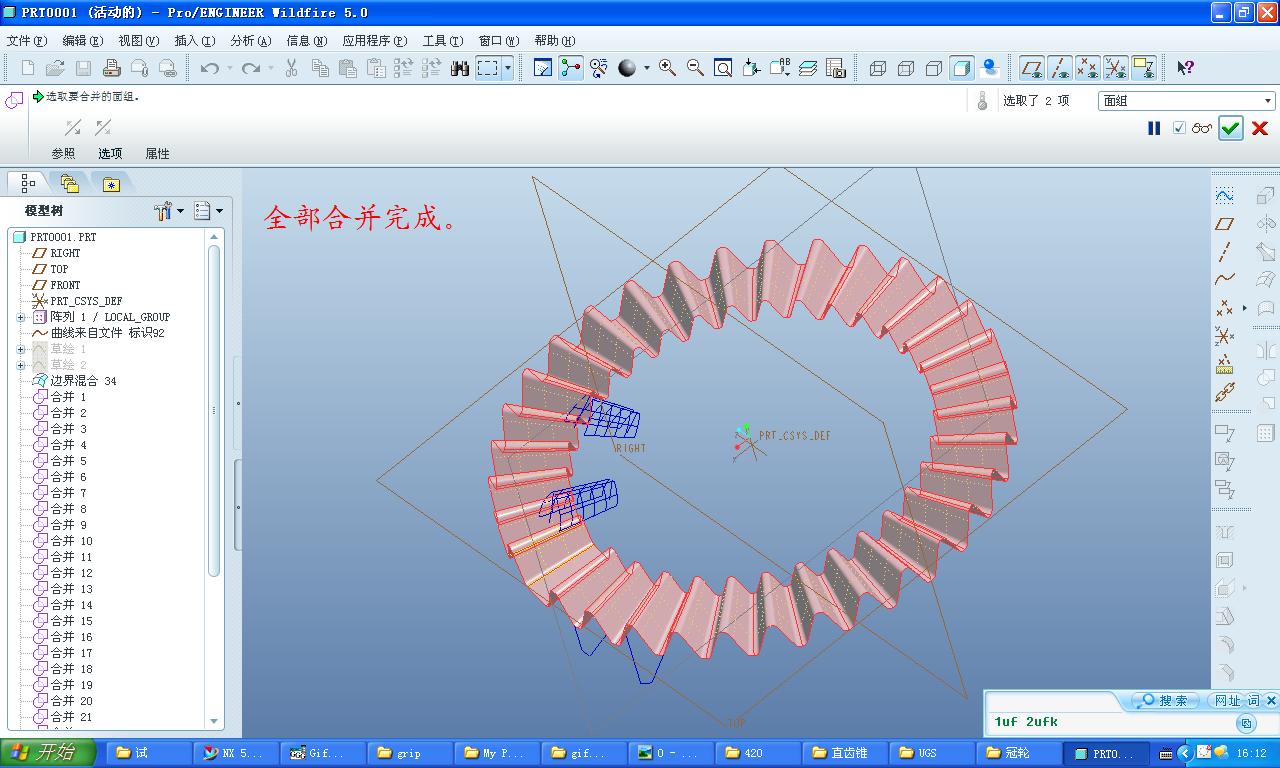Expand the datum point flyout arrow
1280x768 pixels.
pos(1245,308)
